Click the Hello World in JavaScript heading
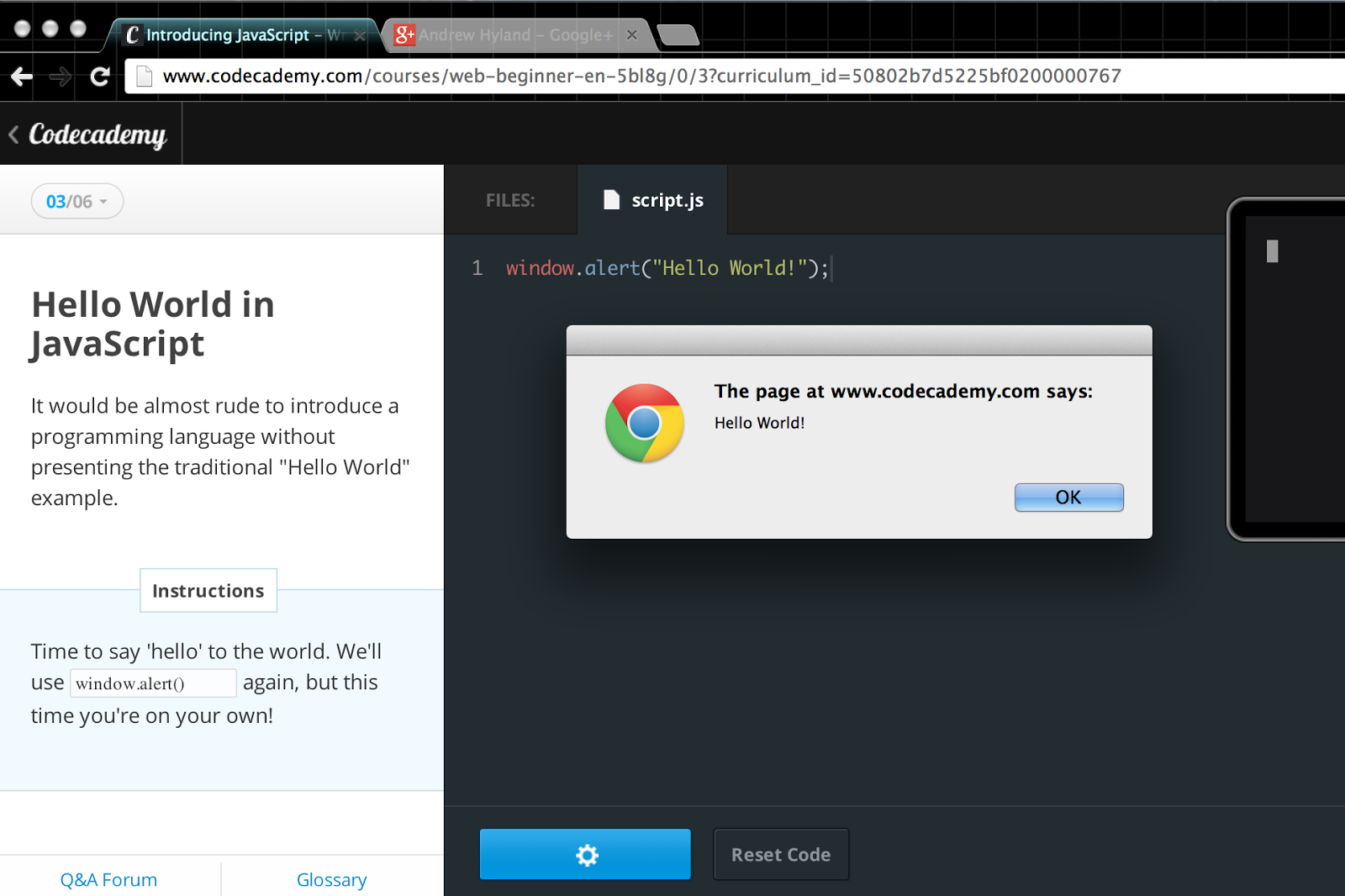 tap(153, 324)
